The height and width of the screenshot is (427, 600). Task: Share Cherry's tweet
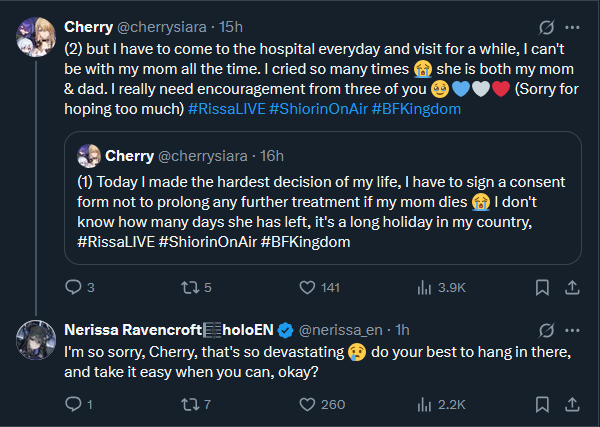coord(571,287)
